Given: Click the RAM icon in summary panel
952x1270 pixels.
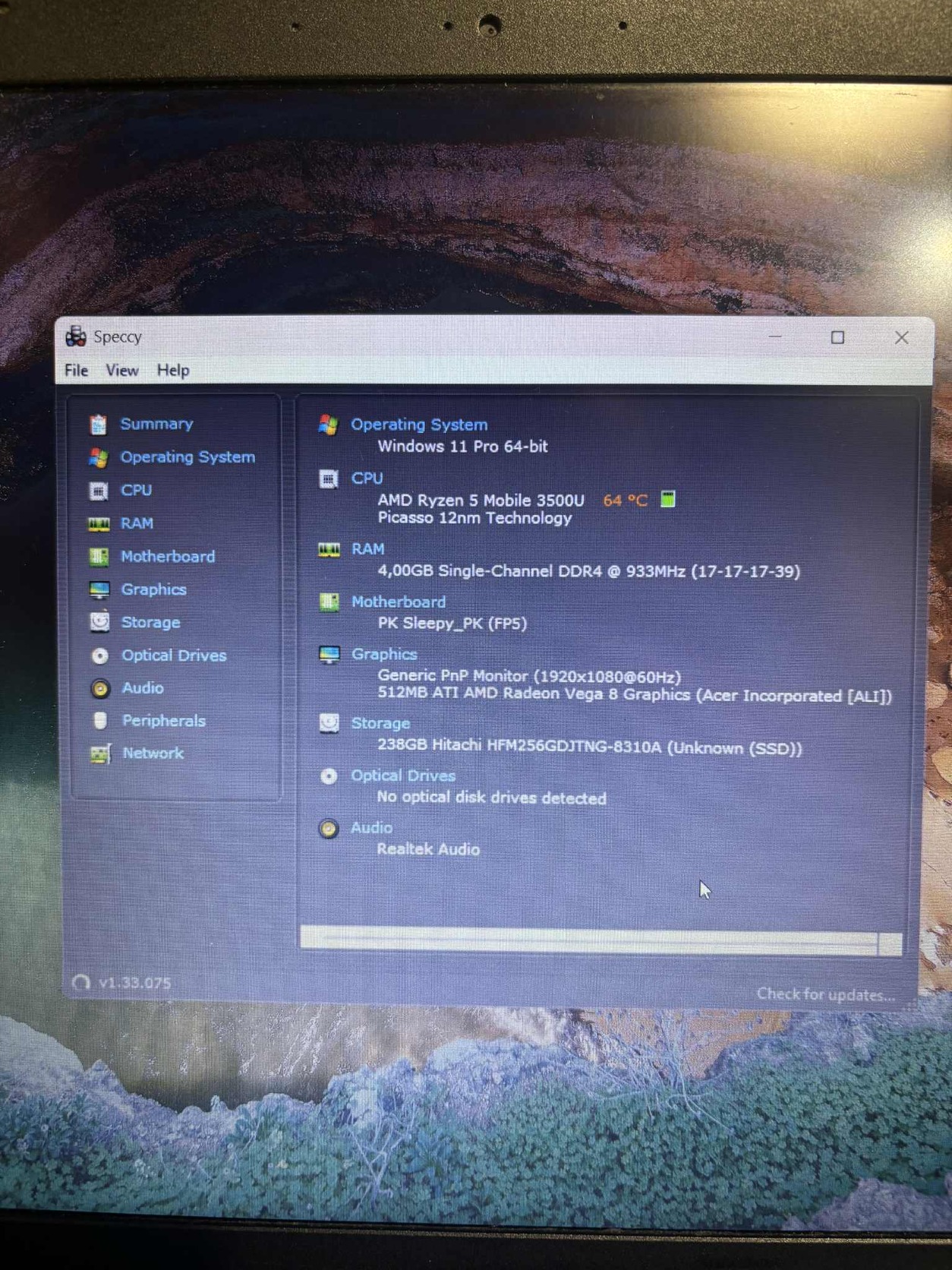Looking at the screenshot, I should tap(329, 549).
